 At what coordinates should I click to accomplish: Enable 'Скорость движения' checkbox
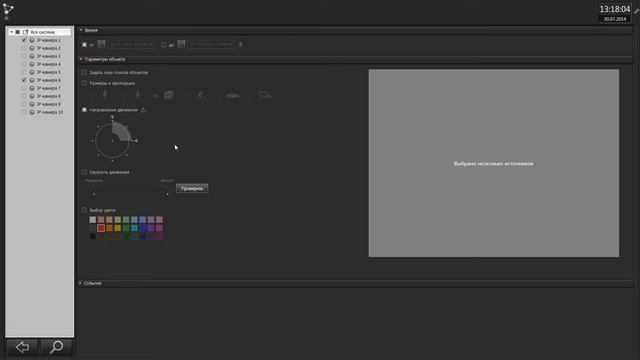[84, 172]
